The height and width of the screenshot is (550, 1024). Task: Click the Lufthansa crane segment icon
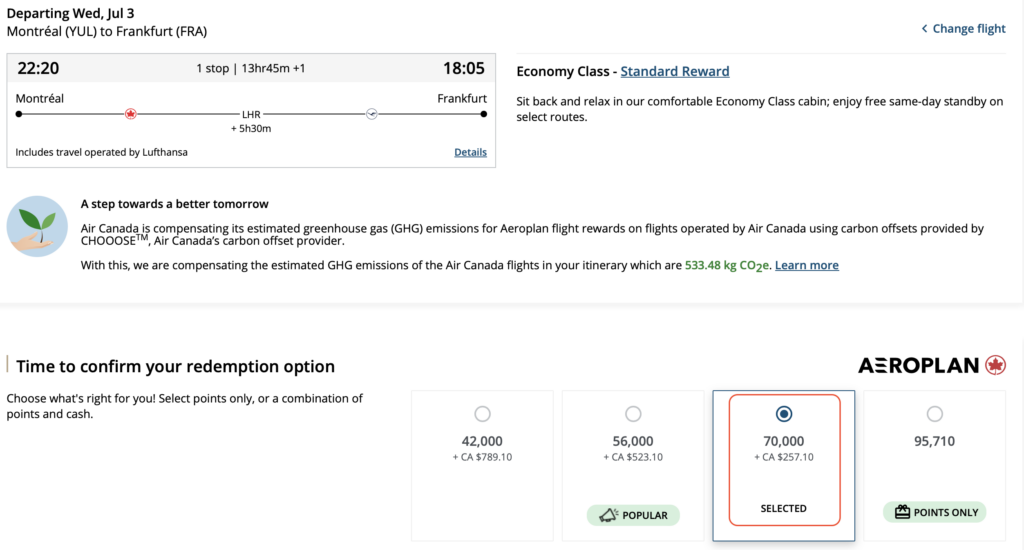click(x=371, y=114)
